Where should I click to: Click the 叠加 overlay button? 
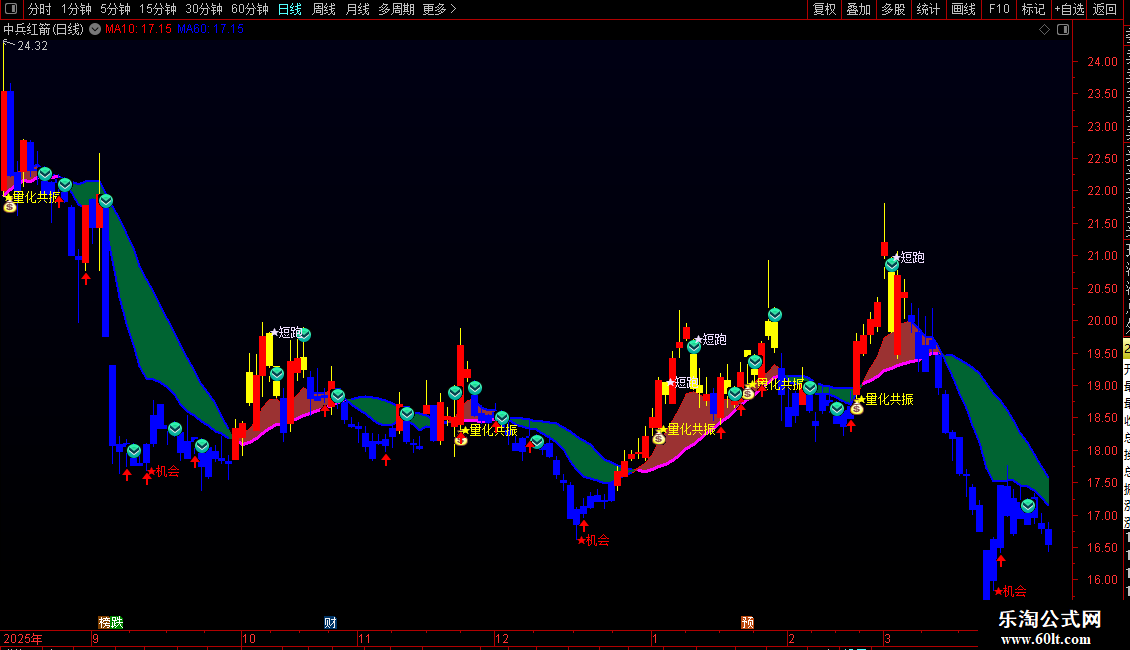859,9
